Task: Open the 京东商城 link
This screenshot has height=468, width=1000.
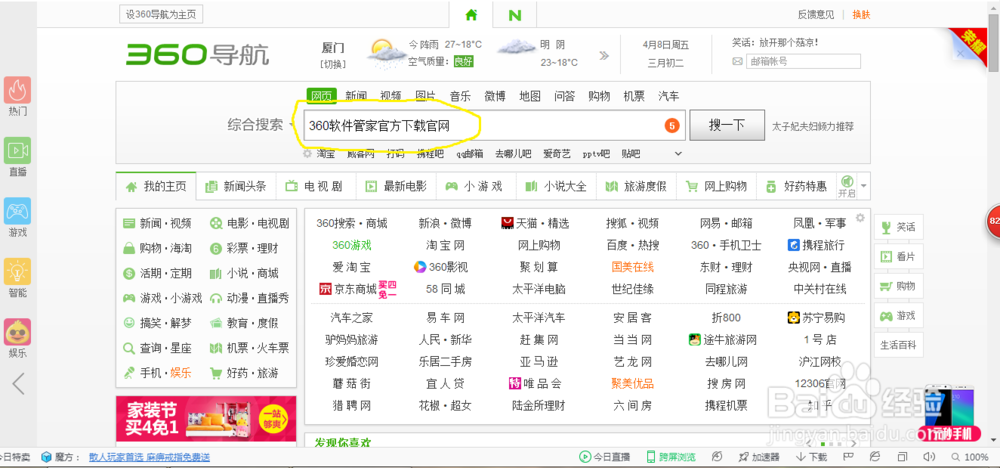Action: [356, 289]
